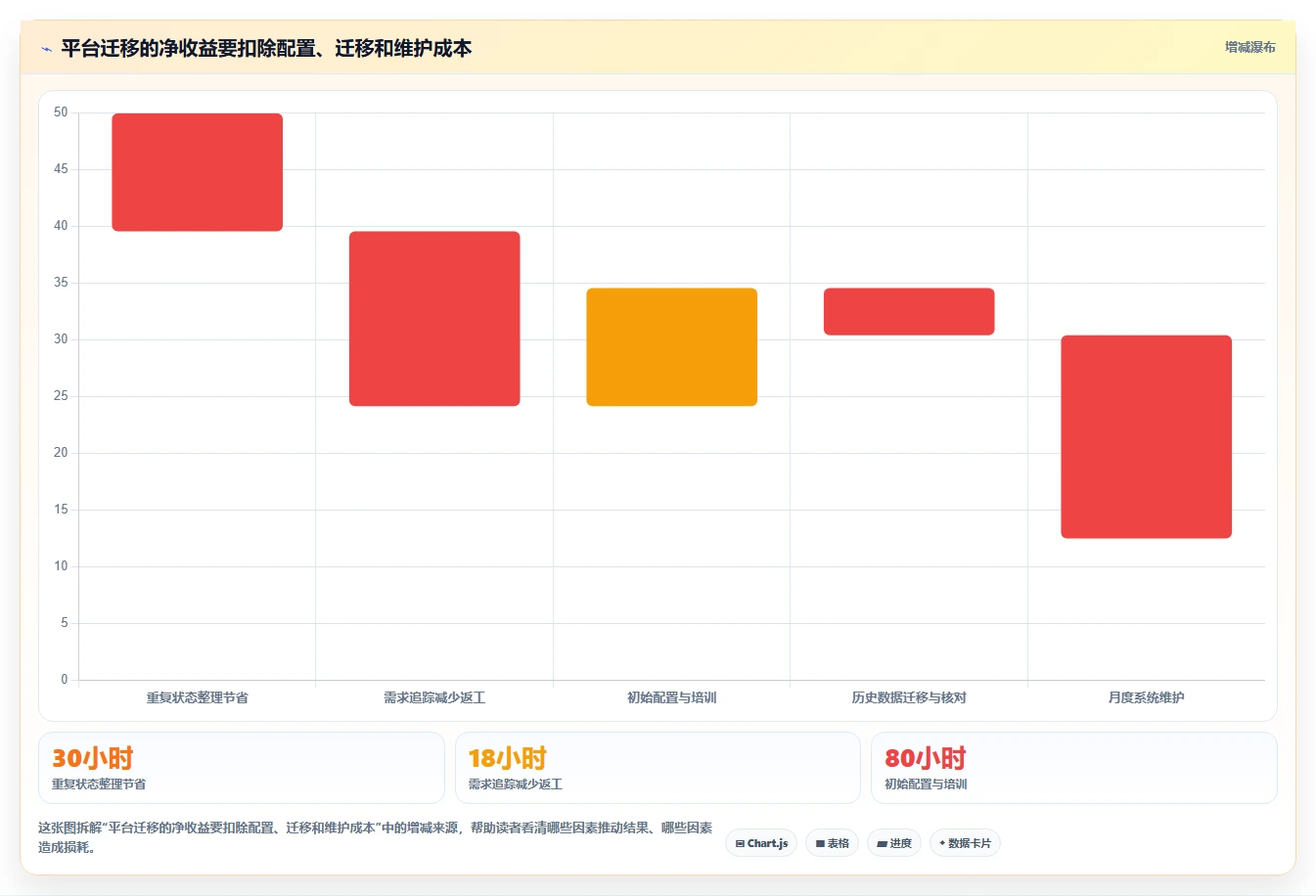Screen dimensions: 1316x896
Task: Click the red bar for 需求追踪减少返工
Action: (x=434, y=319)
